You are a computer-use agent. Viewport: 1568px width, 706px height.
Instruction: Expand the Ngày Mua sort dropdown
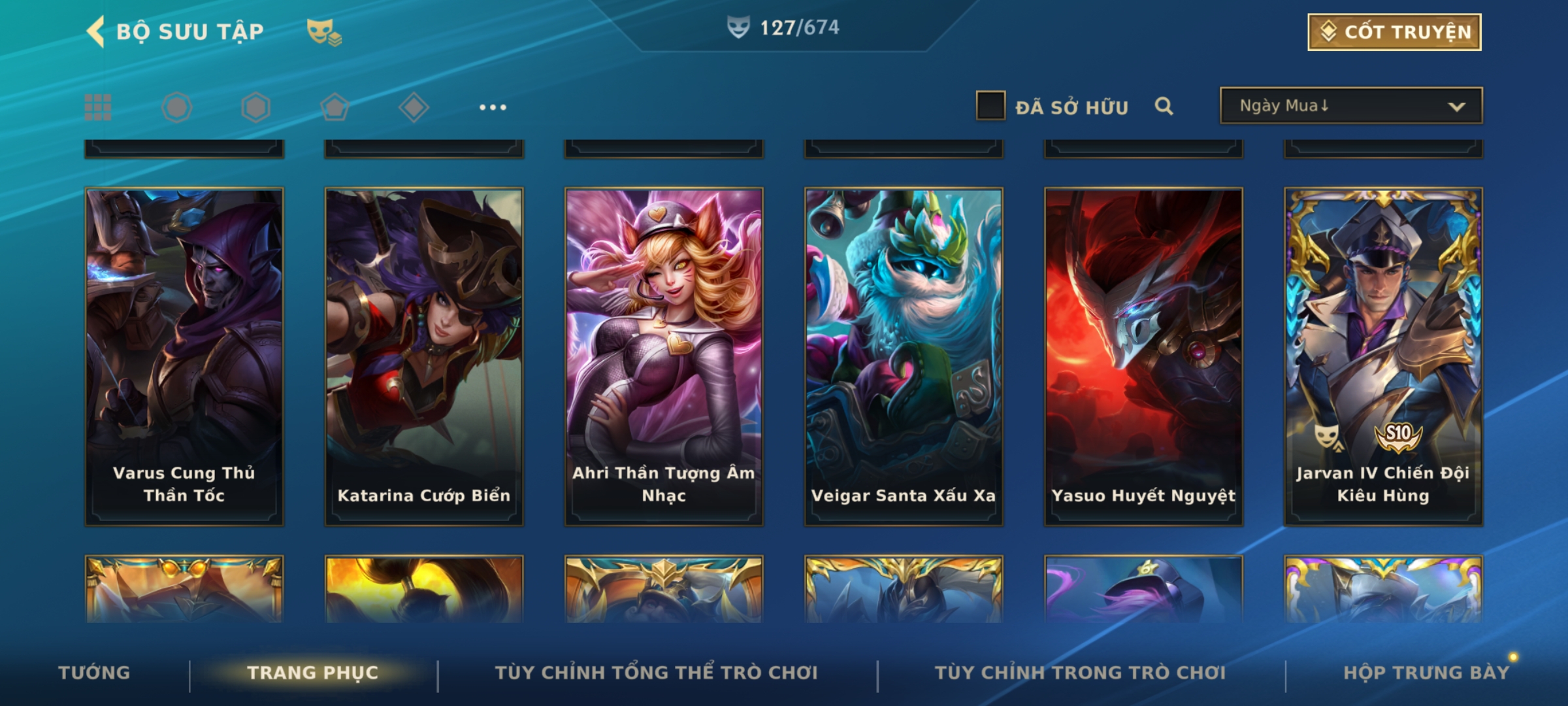[1351, 105]
